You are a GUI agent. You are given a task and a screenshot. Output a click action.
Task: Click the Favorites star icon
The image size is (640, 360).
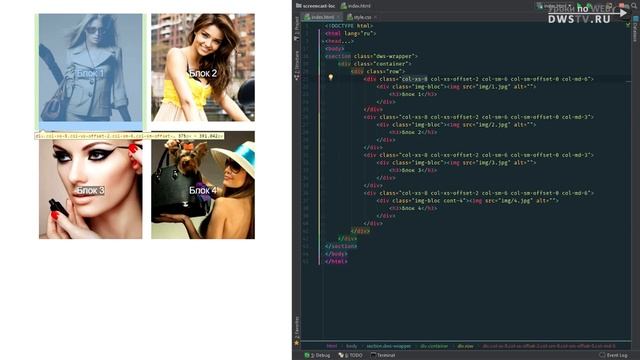tap(297, 343)
